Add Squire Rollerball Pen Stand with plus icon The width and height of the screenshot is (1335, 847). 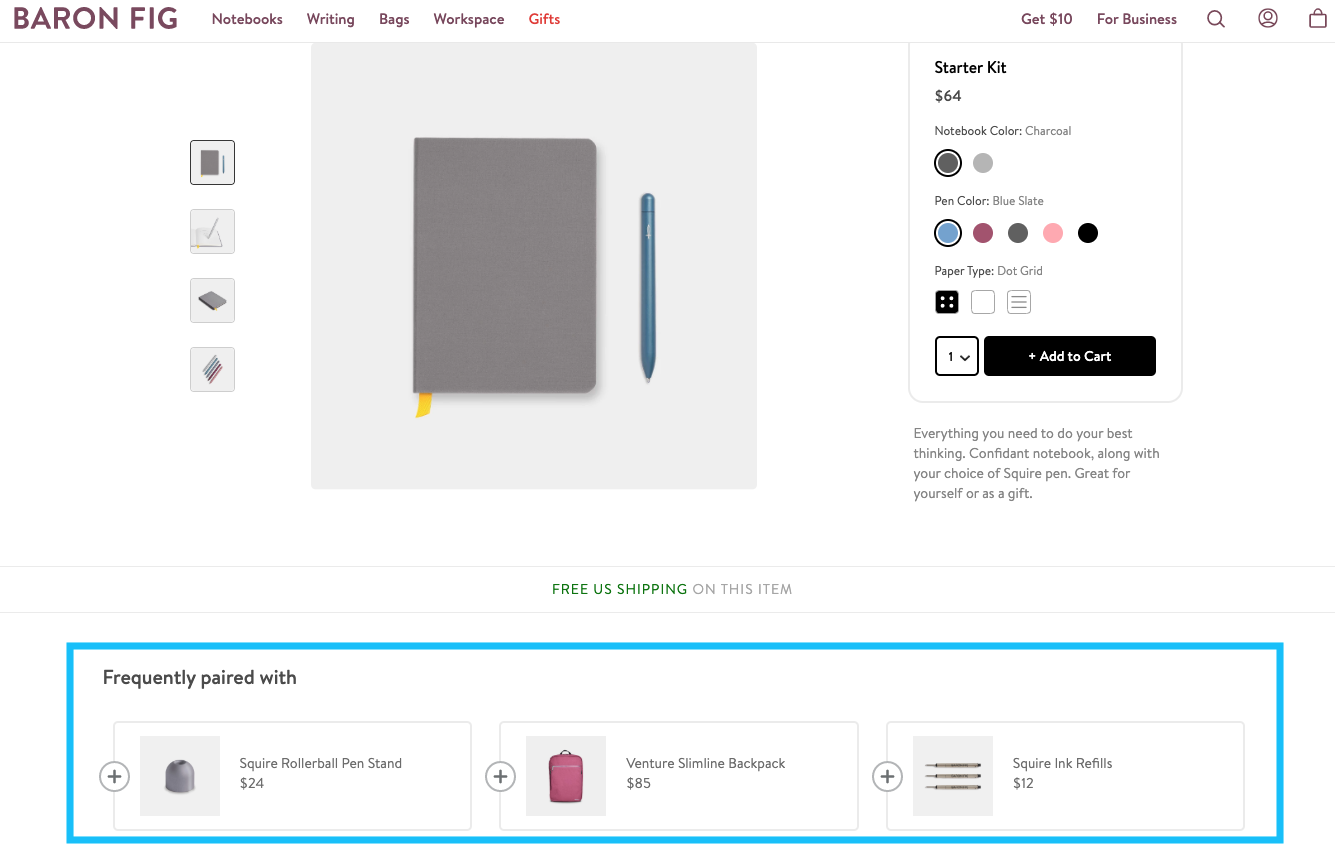(x=115, y=776)
